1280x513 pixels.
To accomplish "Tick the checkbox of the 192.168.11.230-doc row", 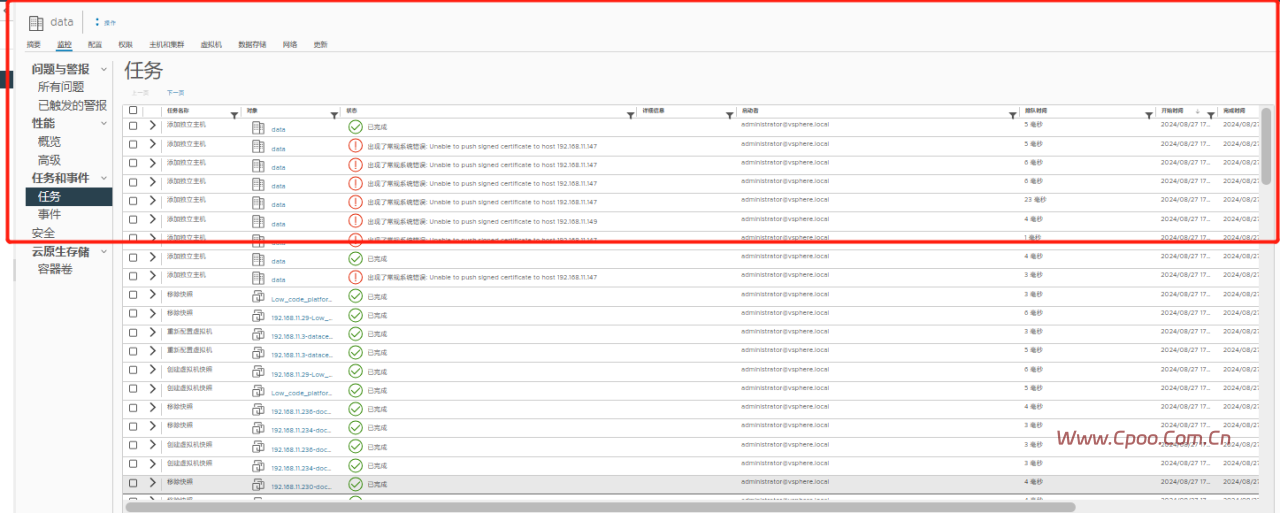I will point(133,482).
